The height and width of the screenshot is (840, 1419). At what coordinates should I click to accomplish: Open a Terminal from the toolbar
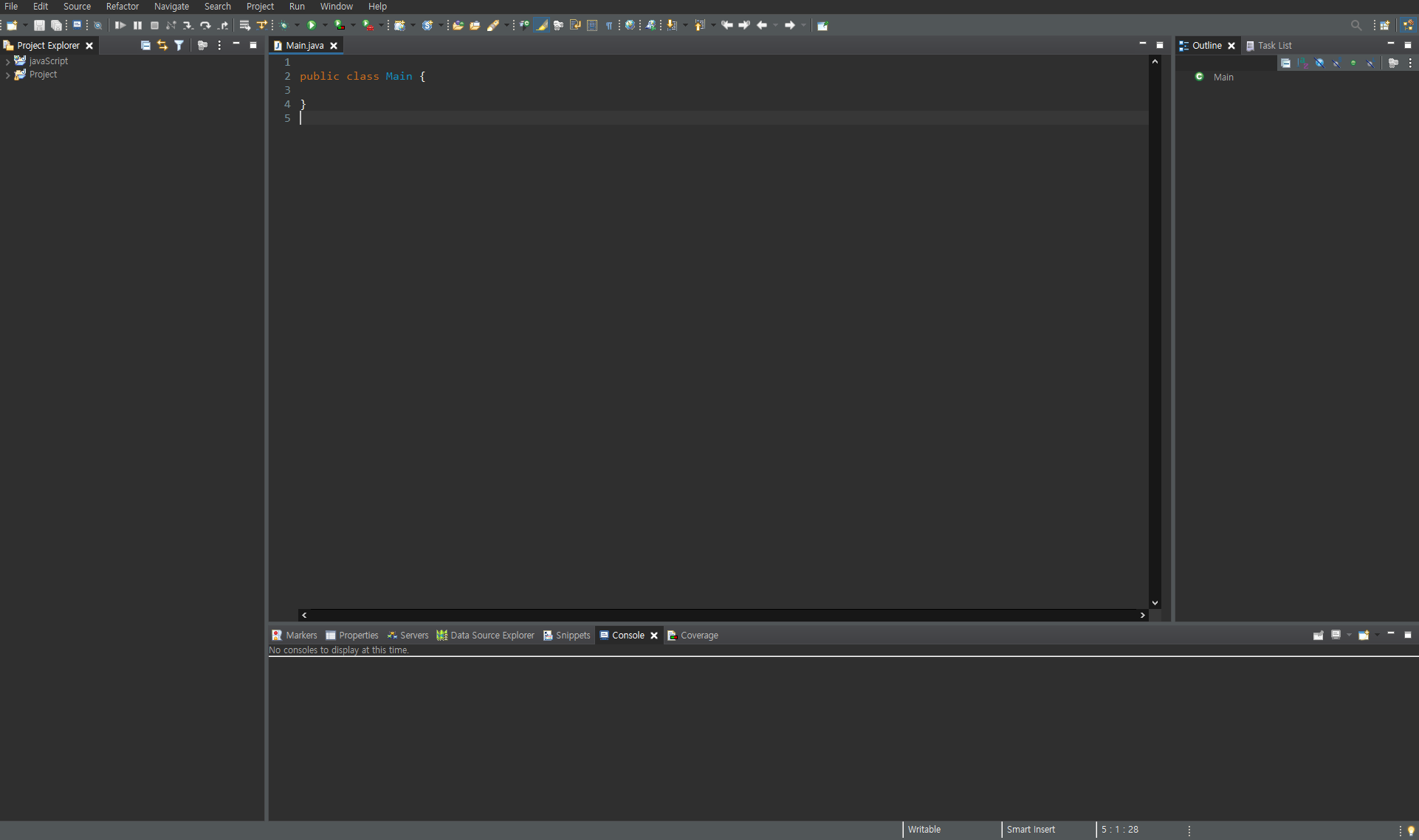pyautogui.click(x=77, y=25)
